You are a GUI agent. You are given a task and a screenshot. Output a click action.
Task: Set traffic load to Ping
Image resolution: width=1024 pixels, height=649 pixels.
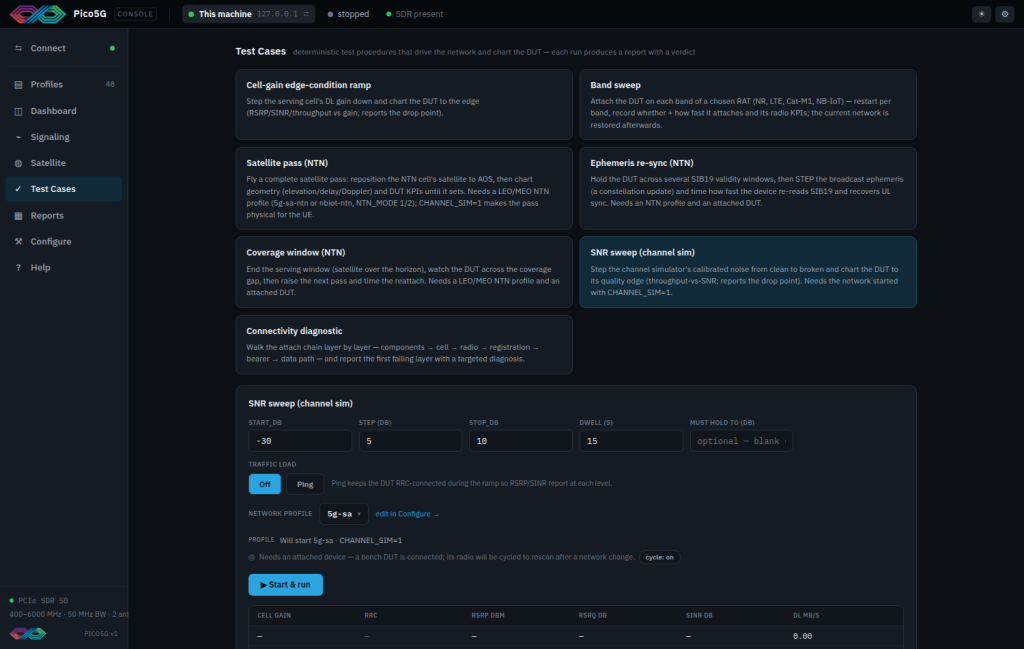tap(305, 484)
